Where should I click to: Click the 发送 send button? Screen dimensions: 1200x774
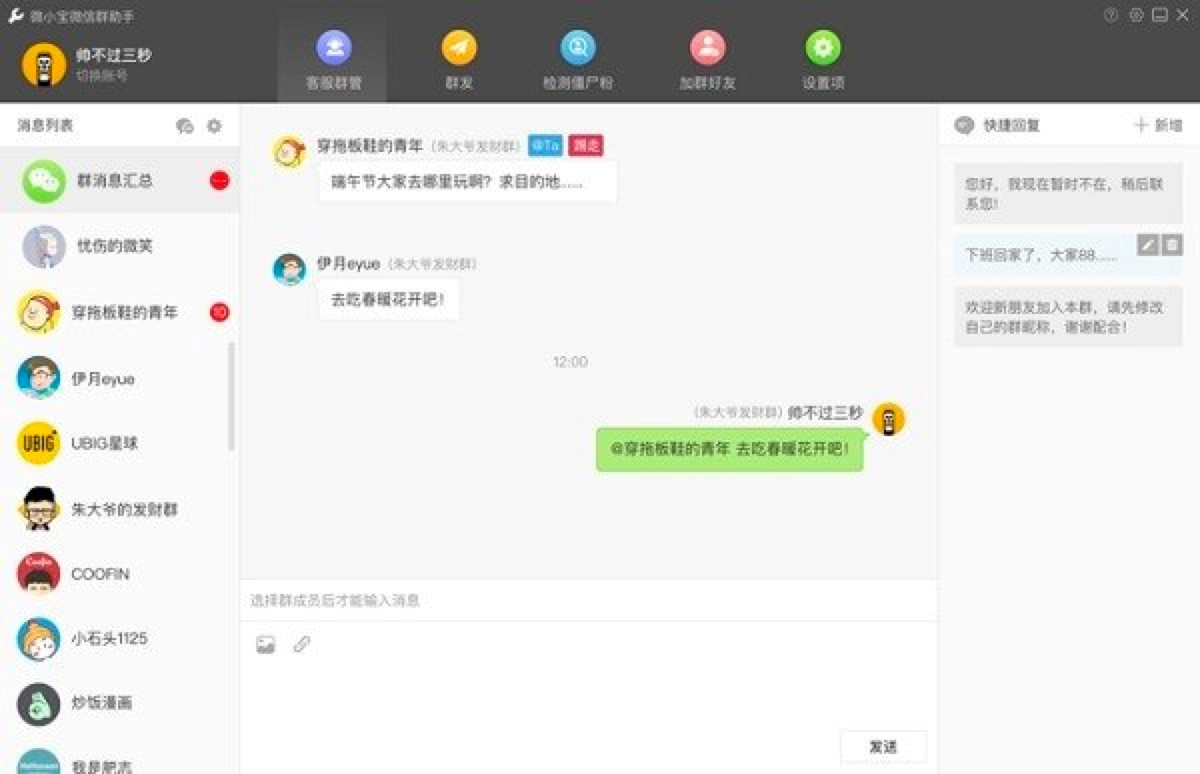(884, 746)
